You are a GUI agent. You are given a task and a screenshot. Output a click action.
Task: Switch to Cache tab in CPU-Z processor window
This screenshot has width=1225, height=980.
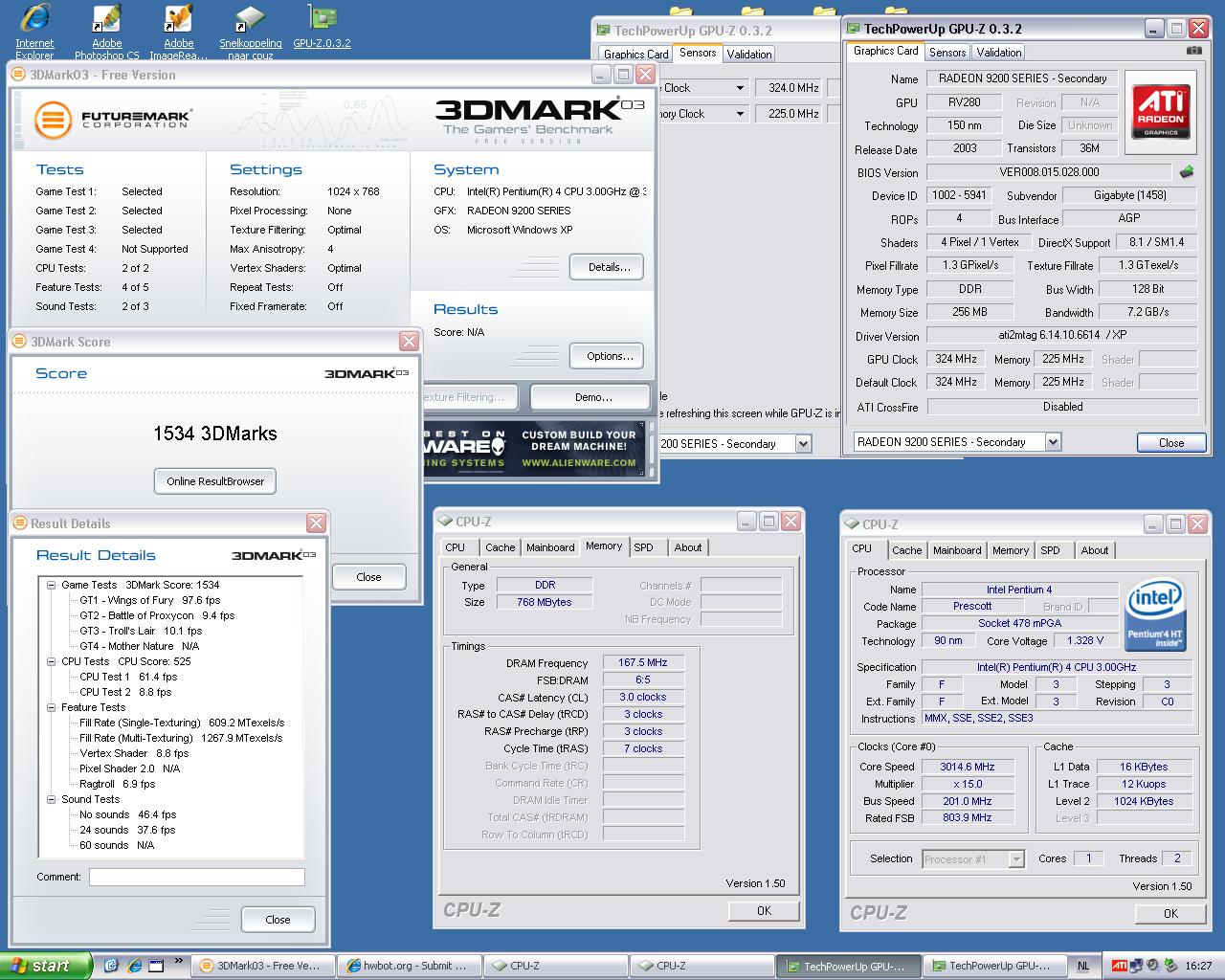point(906,550)
